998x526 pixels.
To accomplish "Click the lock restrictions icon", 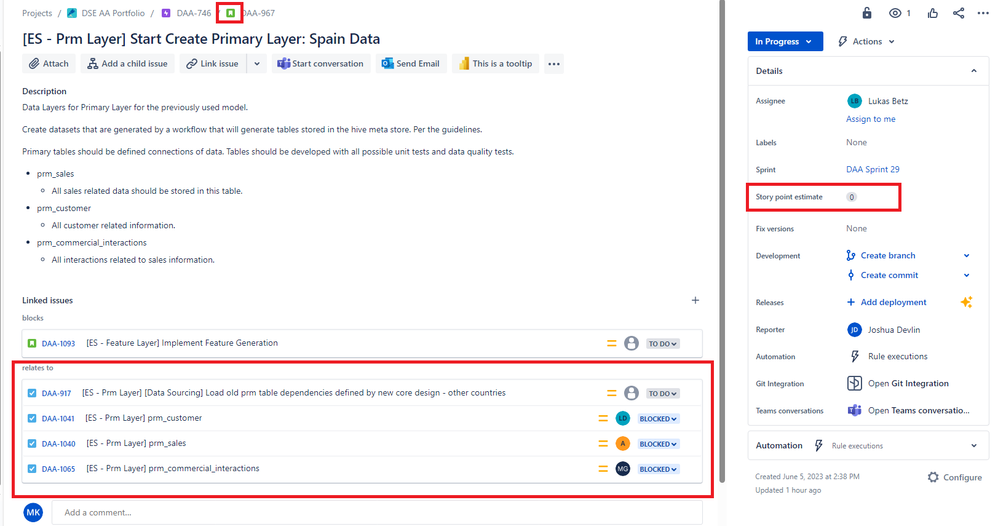I will click(x=867, y=13).
